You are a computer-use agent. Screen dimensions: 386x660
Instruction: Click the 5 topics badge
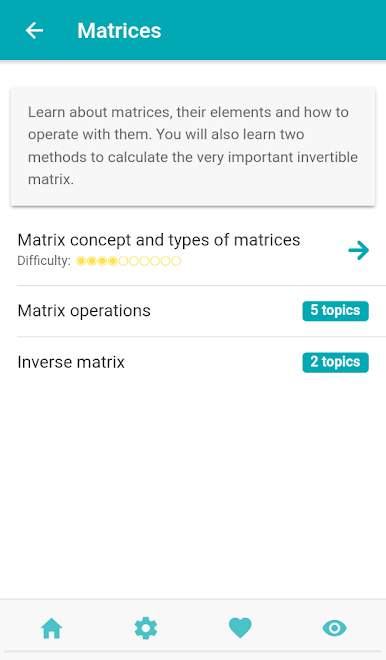click(x=335, y=311)
